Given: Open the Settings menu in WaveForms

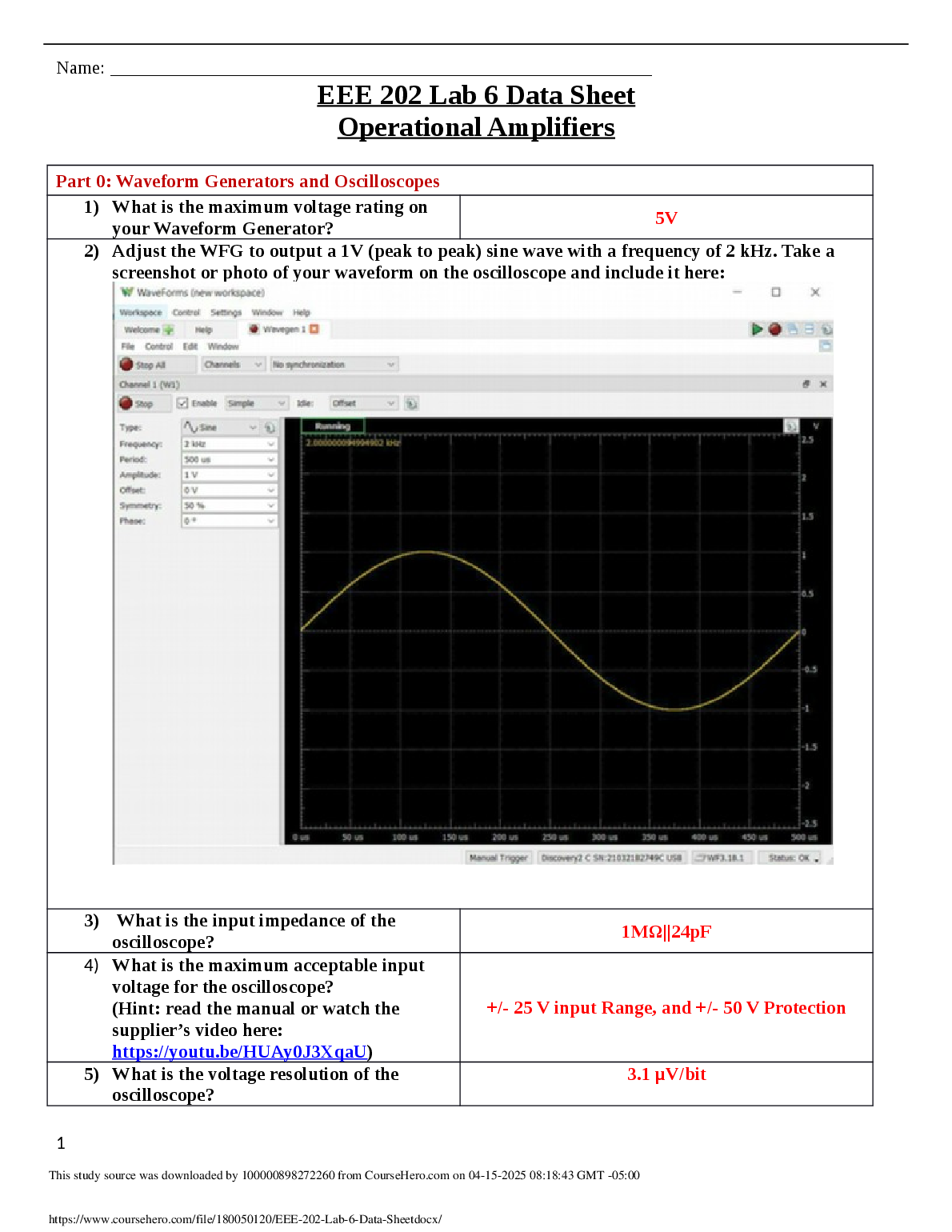Looking at the screenshot, I should point(226,313).
